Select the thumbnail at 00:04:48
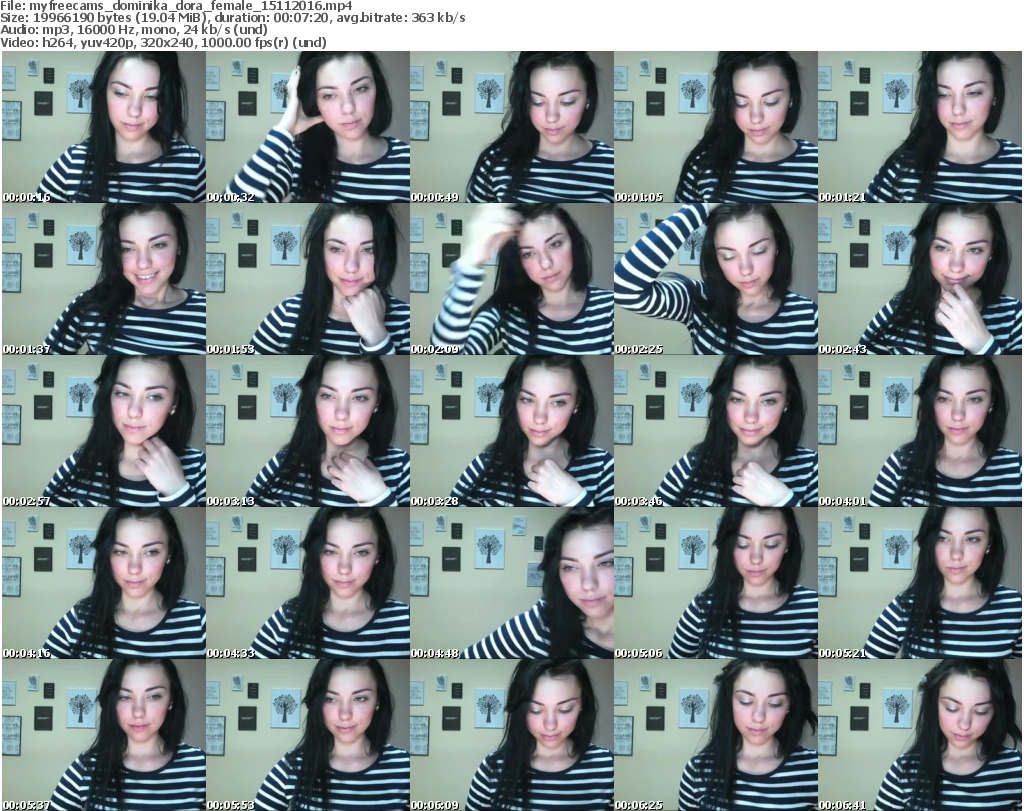The image size is (1024, 811). pyautogui.click(x=511, y=583)
